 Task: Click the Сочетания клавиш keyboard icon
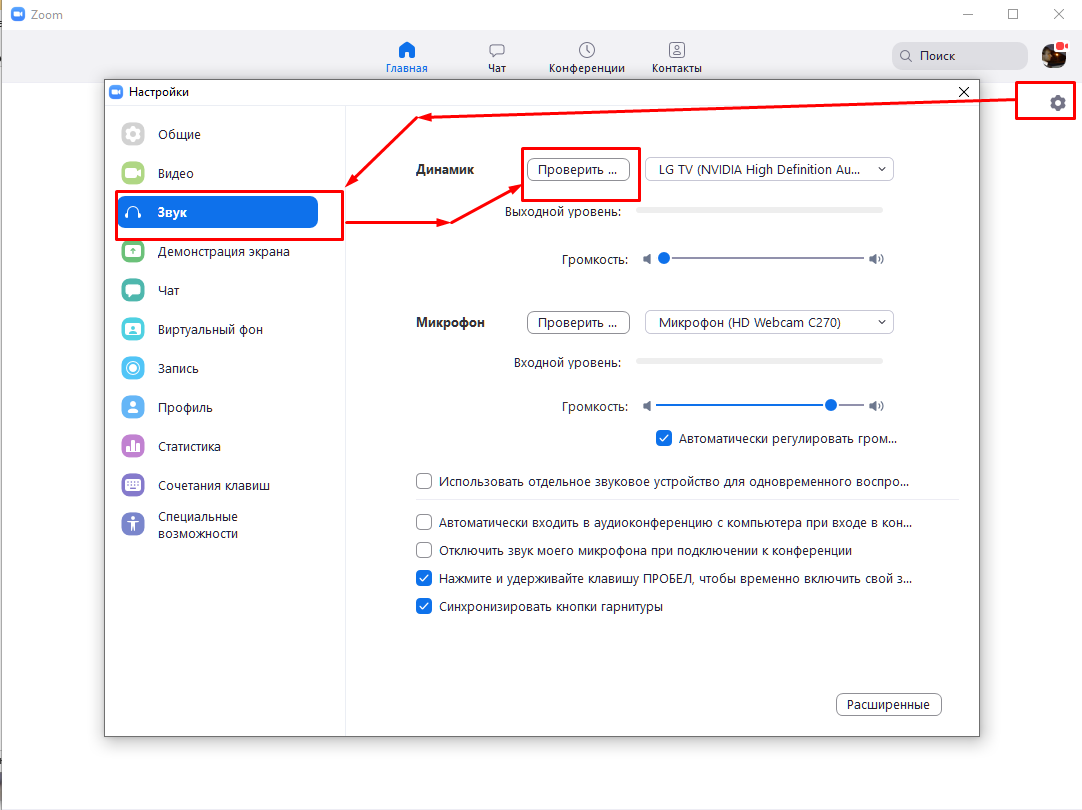133,485
